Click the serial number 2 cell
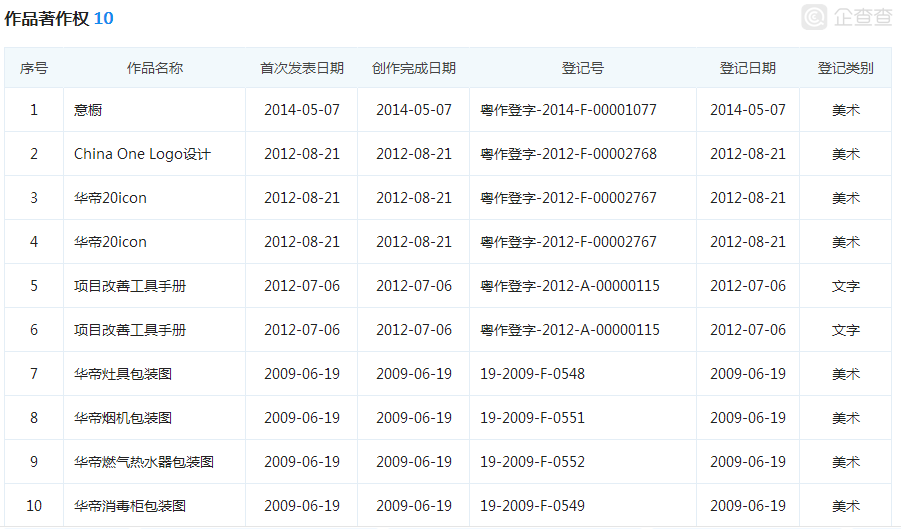The image size is (901, 529). coord(34,154)
